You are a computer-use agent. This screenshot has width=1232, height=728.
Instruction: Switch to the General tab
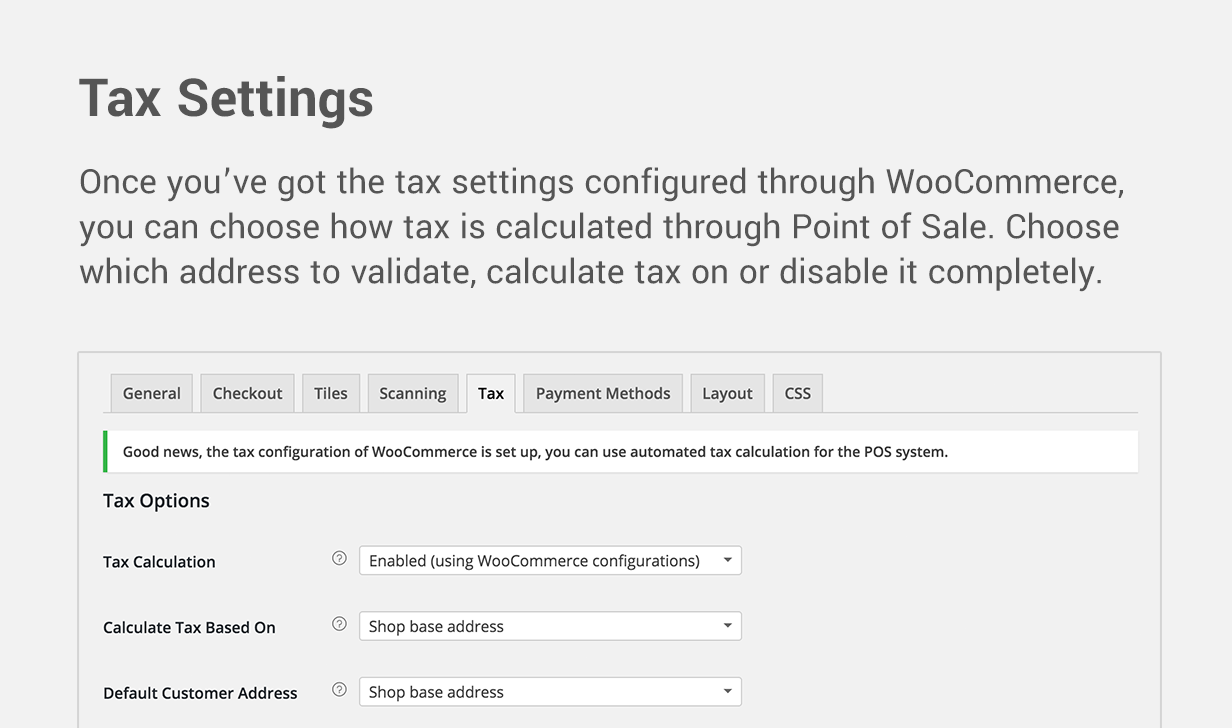(152, 393)
